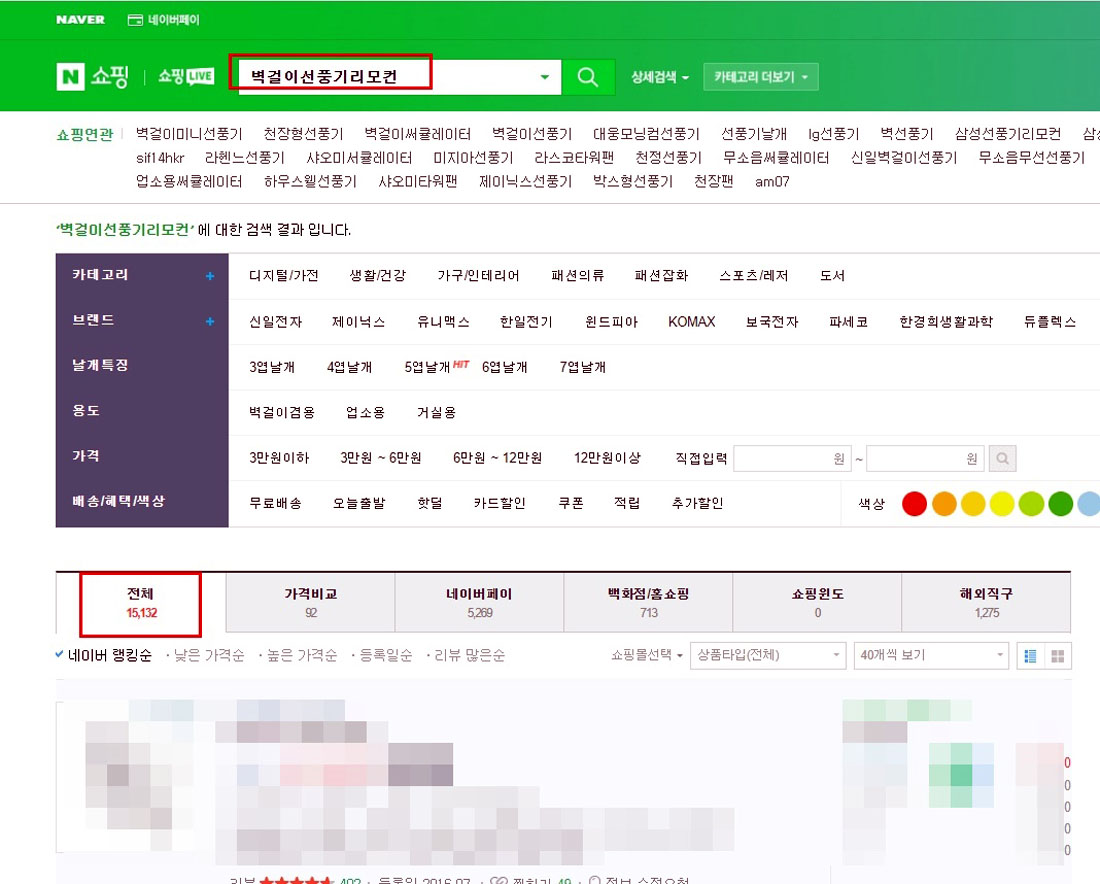
Task: Open related search am07
Action: point(772,182)
